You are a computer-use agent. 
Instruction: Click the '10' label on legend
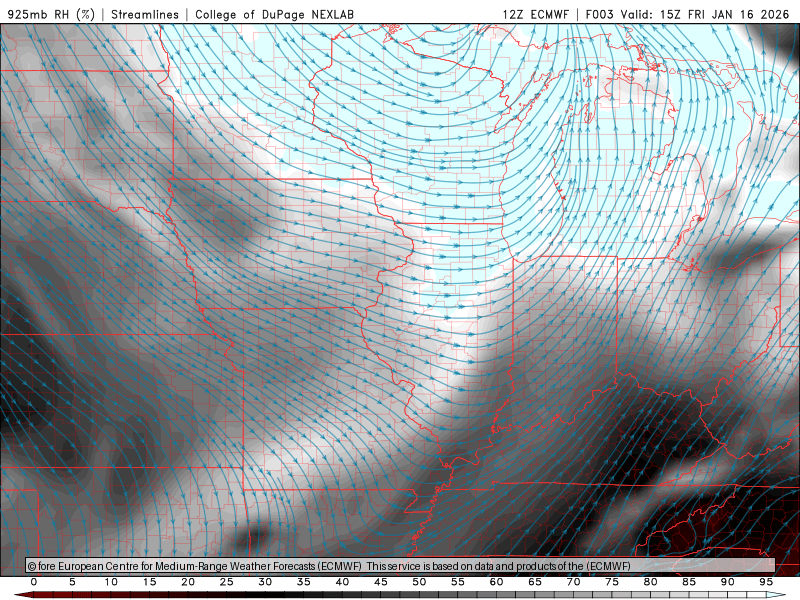pos(111,582)
